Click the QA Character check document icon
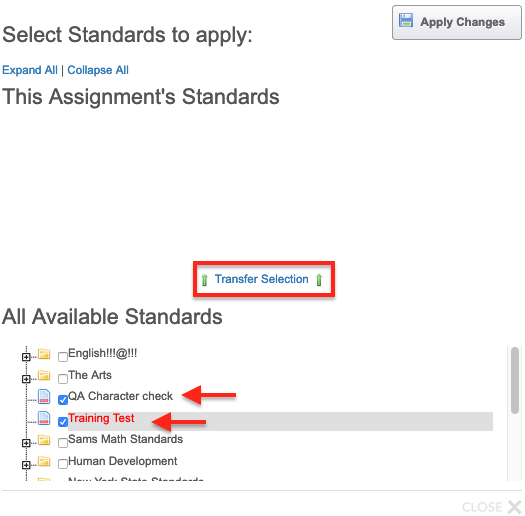The height and width of the screenshot is (516, 525). point(44,396)
